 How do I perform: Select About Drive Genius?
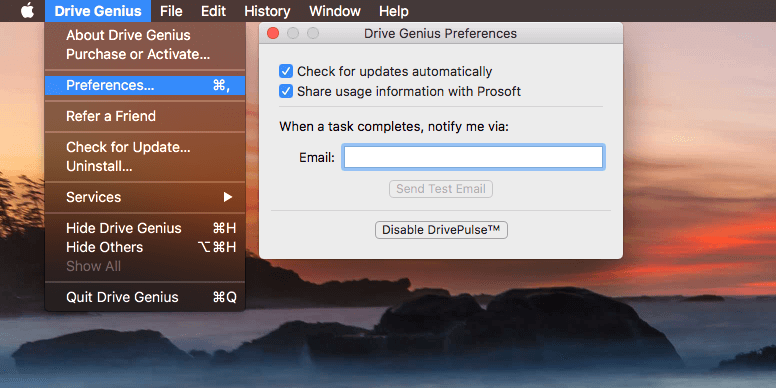click(x=145, y=35)
